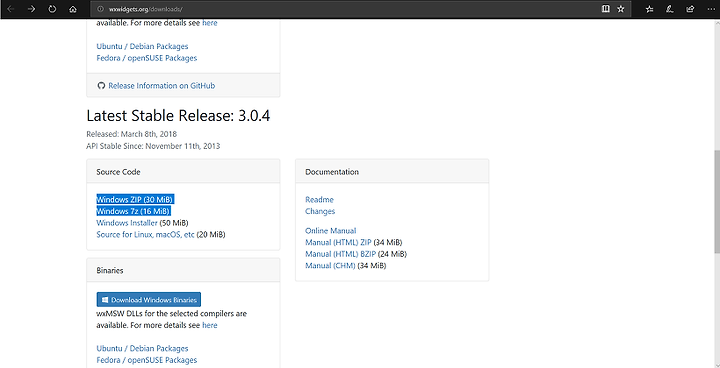Click 'API Stable Since: November 11th, 2013' text
Viewport: 720px width, 368px height.
point(153,146)
